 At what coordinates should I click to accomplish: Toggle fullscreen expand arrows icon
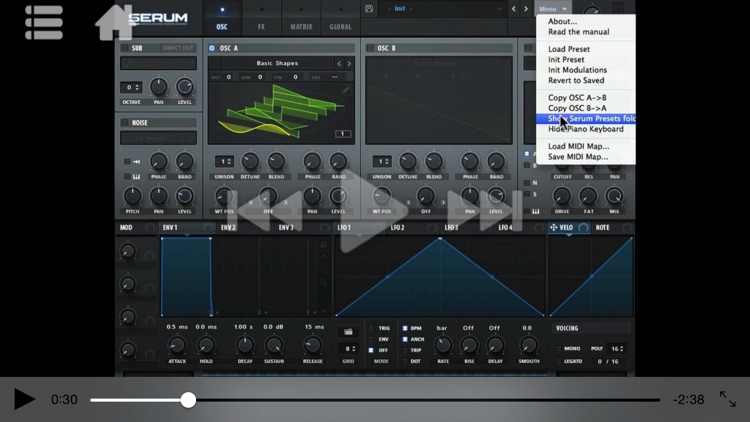pos(728,399)
